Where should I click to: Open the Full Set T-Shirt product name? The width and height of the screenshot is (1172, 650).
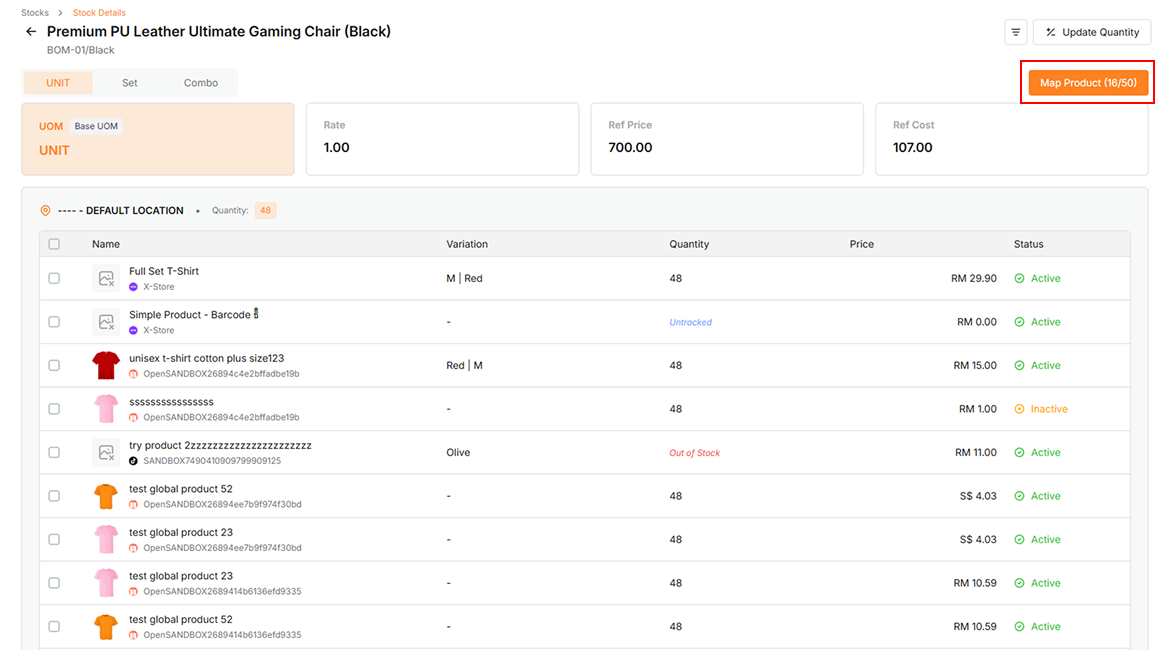(x=164, y=271)
